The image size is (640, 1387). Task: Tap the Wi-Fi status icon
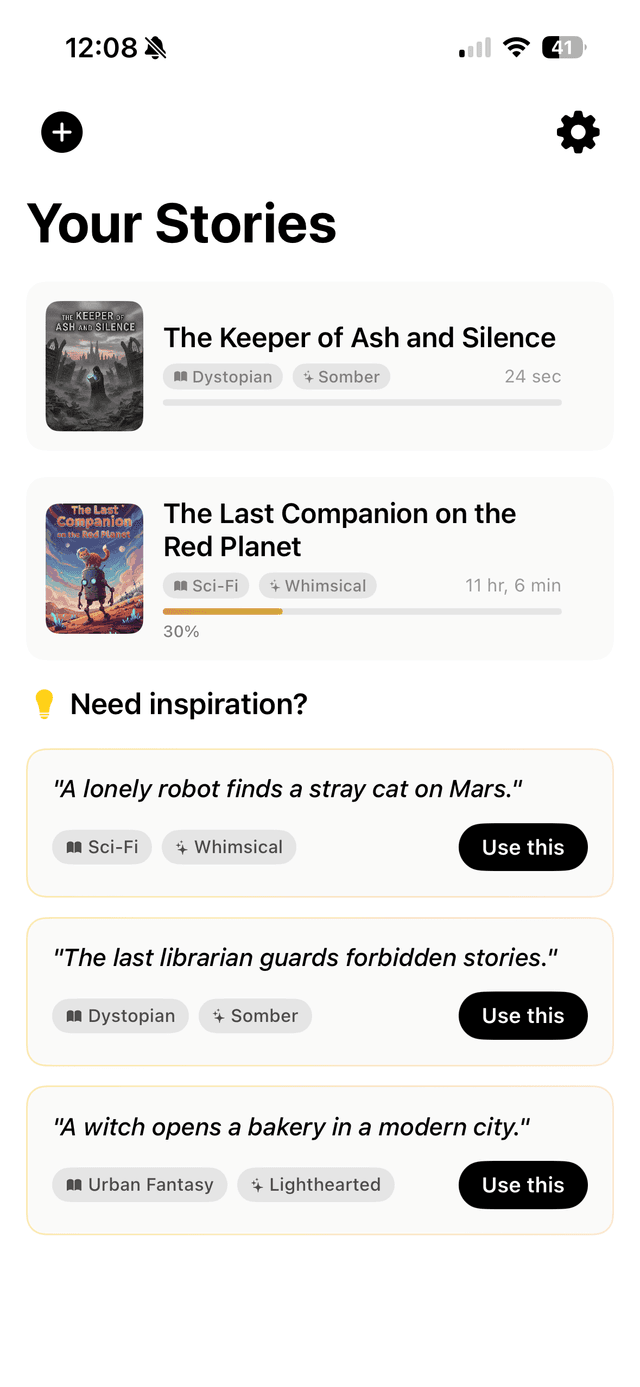tap(516, 47)
